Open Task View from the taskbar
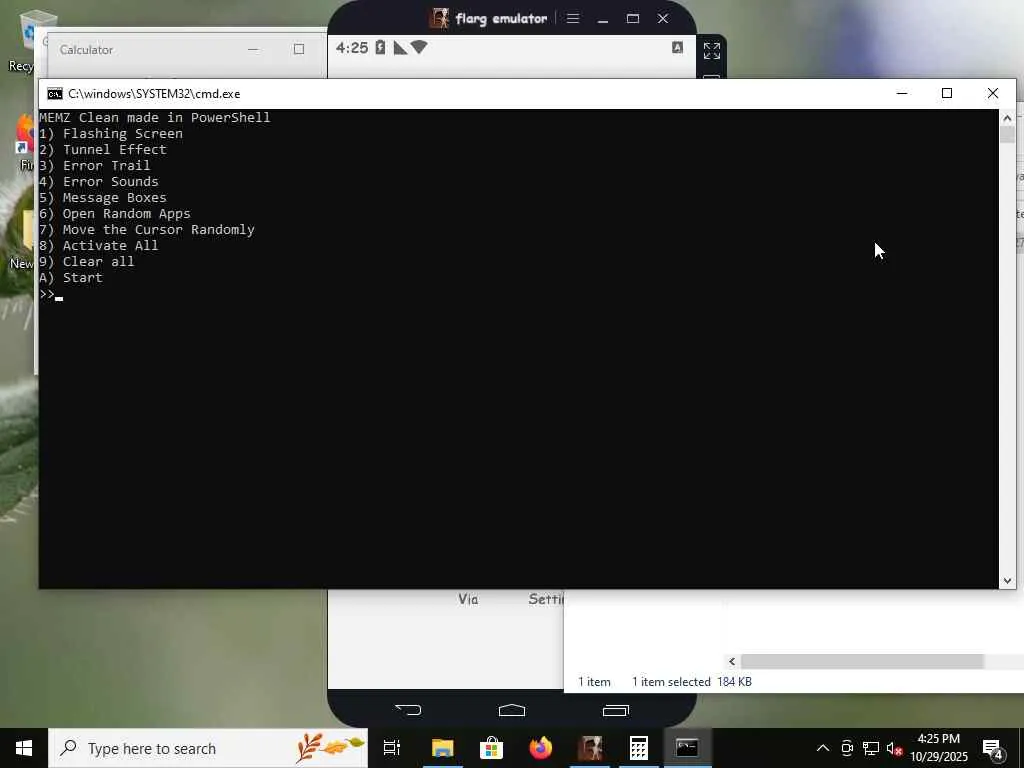This screenshot has height=768, width=1024. (x=392, y=748)
